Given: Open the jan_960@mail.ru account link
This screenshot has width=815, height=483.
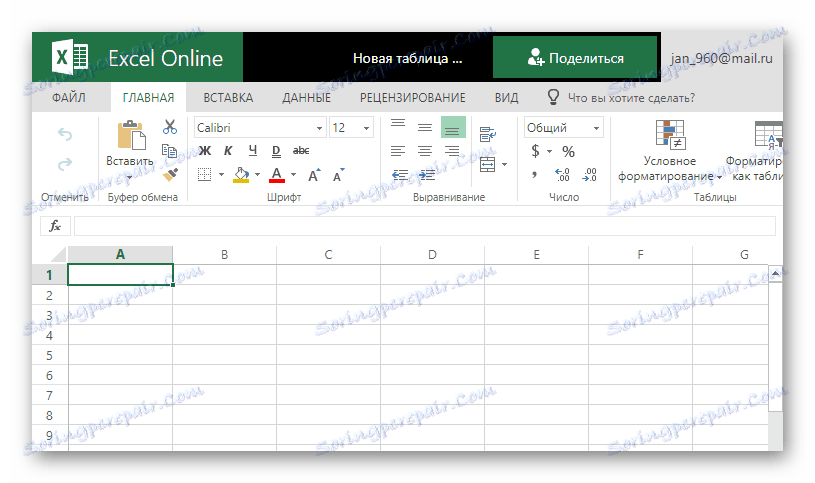Looking at the screenshot, I should tap(721, 58).
